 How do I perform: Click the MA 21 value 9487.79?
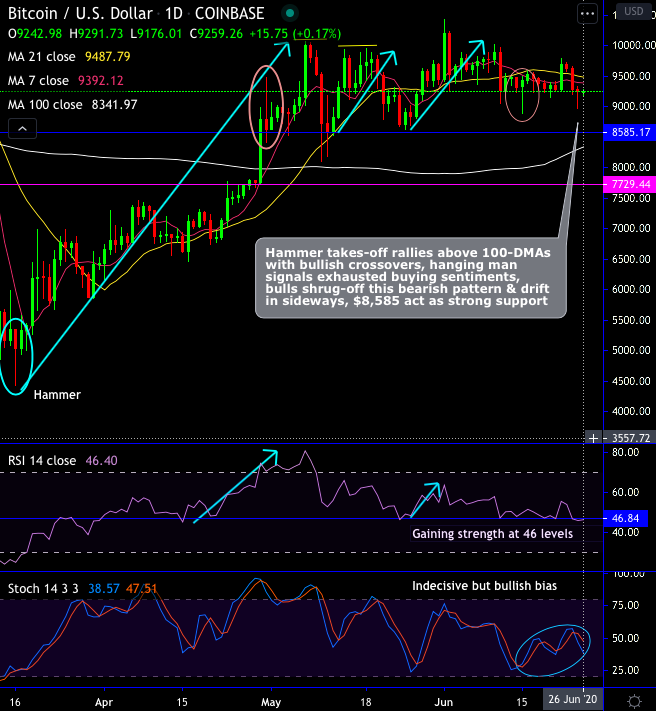tap(108, 57)
